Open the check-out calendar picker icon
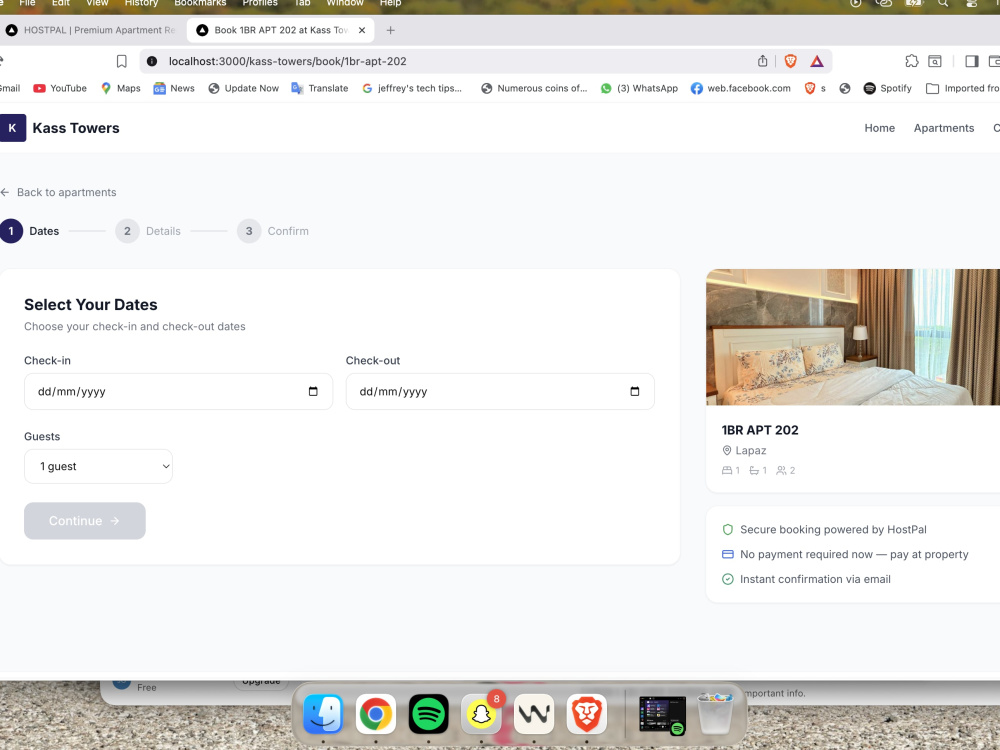 tap(635, 392)
